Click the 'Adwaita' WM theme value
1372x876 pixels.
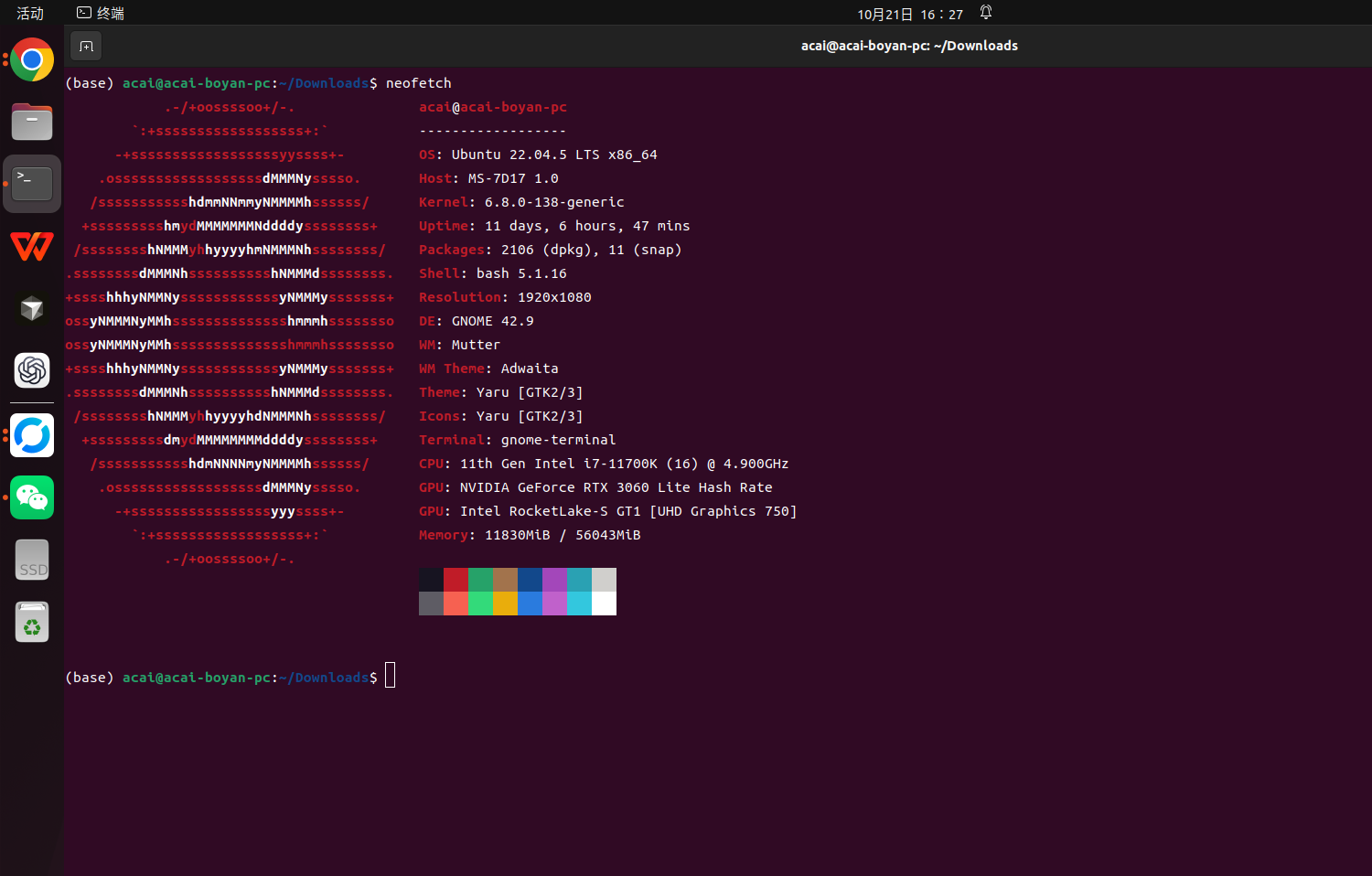tap(530, 369)
